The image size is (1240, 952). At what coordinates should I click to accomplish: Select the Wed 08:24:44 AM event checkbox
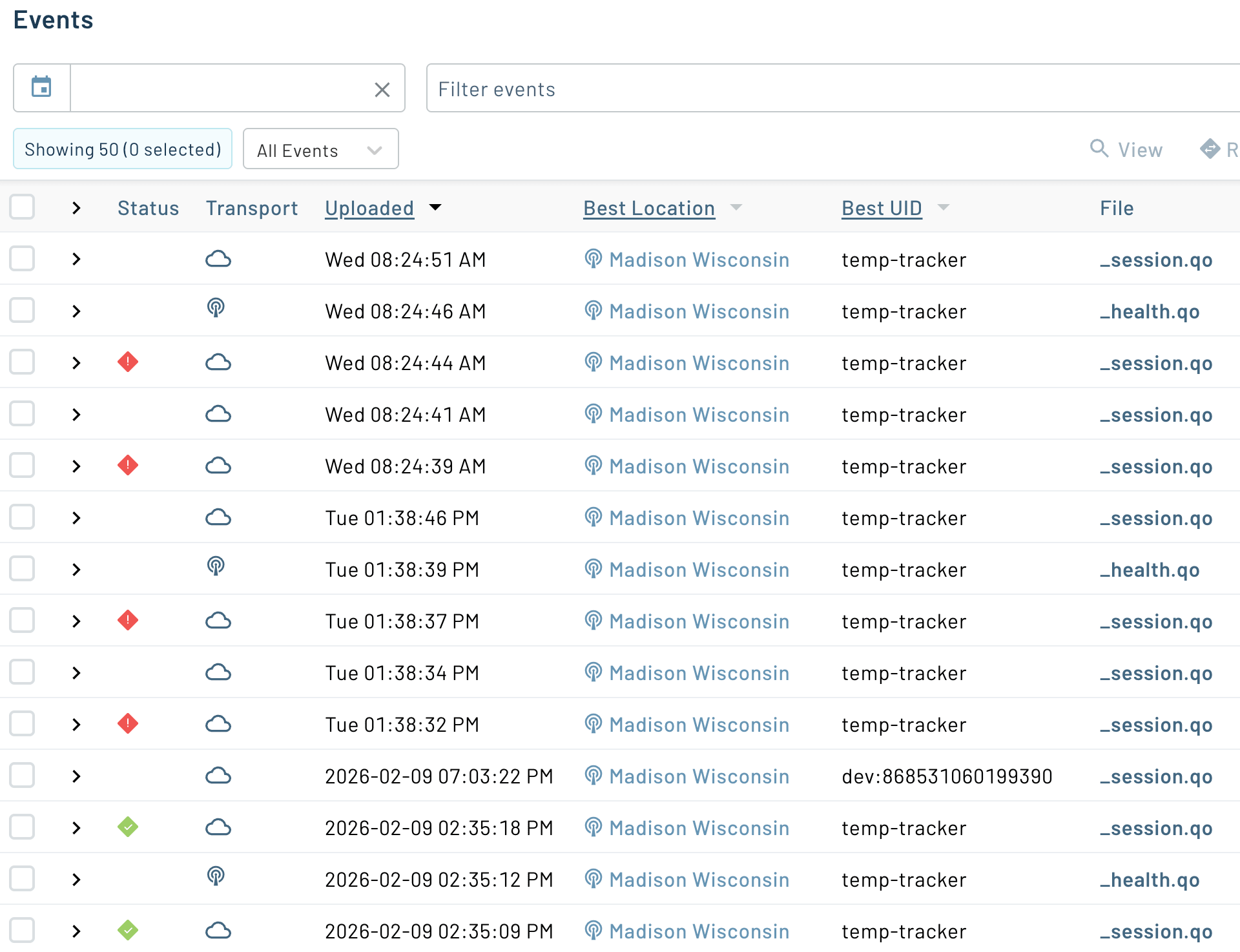tap(22, 362)
